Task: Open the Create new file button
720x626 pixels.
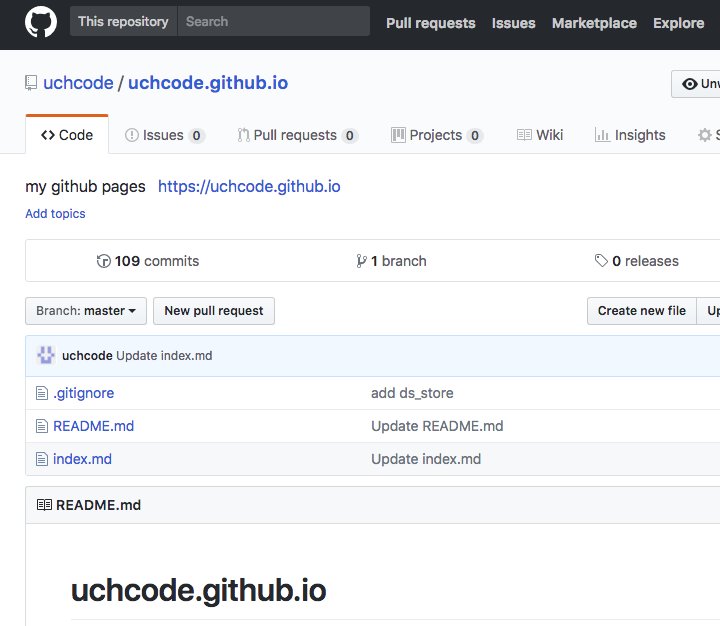Action: click(x=641, y=311)
